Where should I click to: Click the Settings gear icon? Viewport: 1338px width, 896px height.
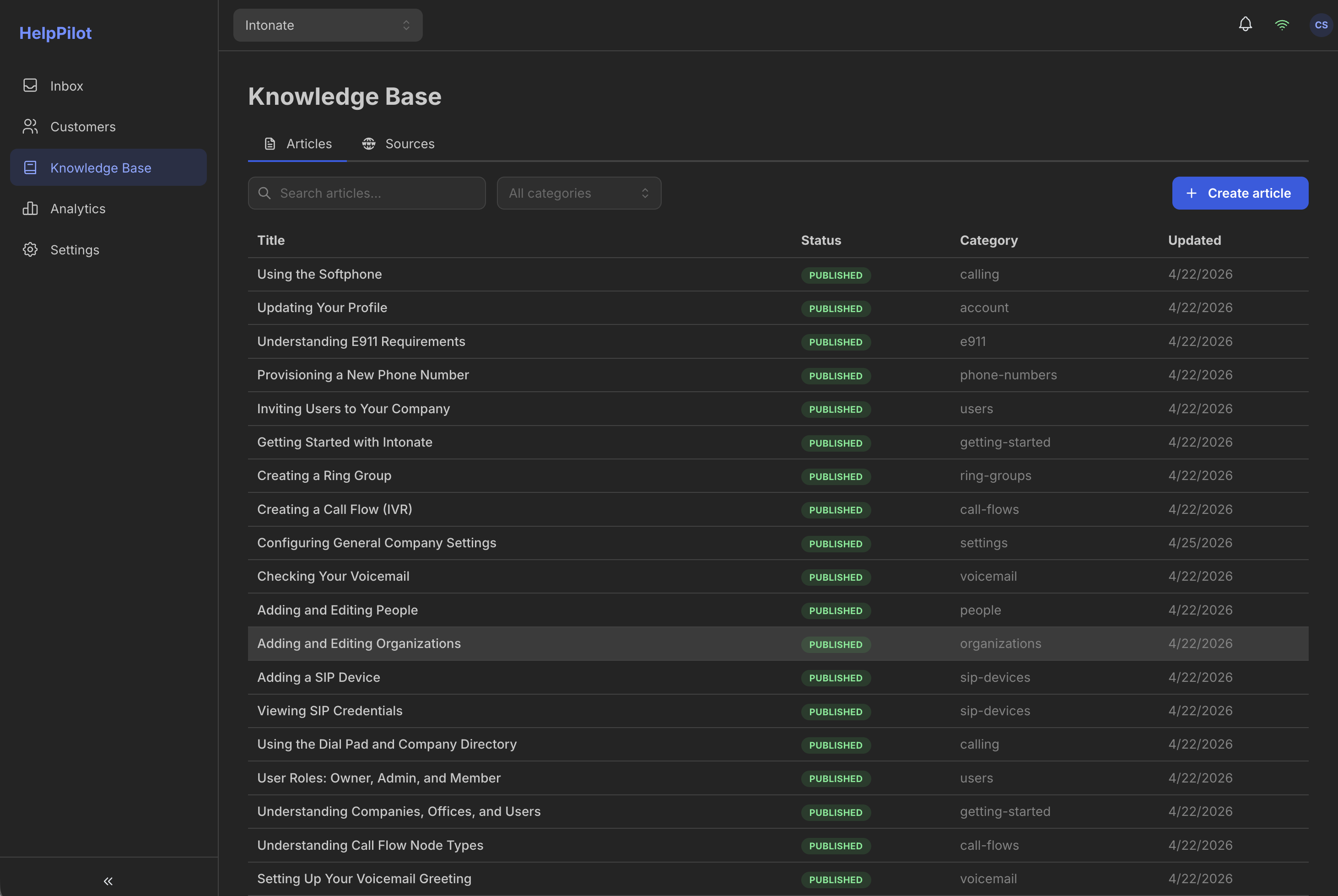pyautogui.click(x=30, y=250)
